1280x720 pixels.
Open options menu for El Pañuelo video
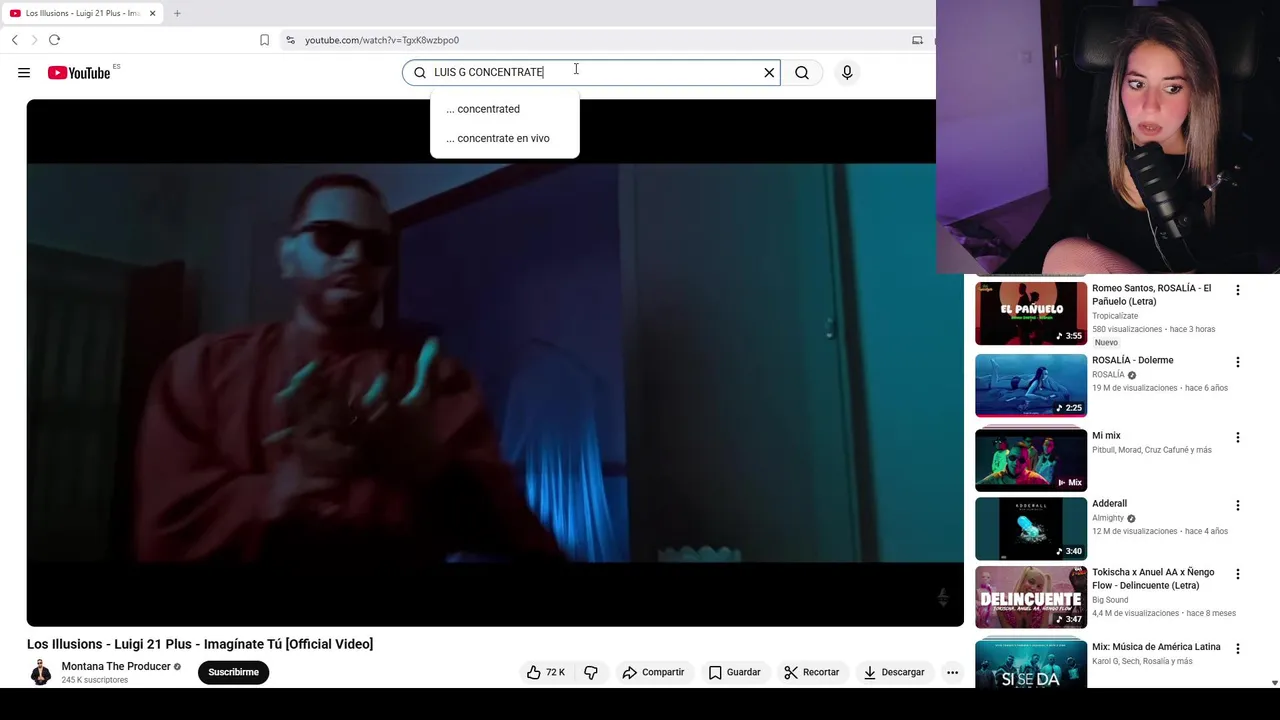click(x=1238, y=290)
